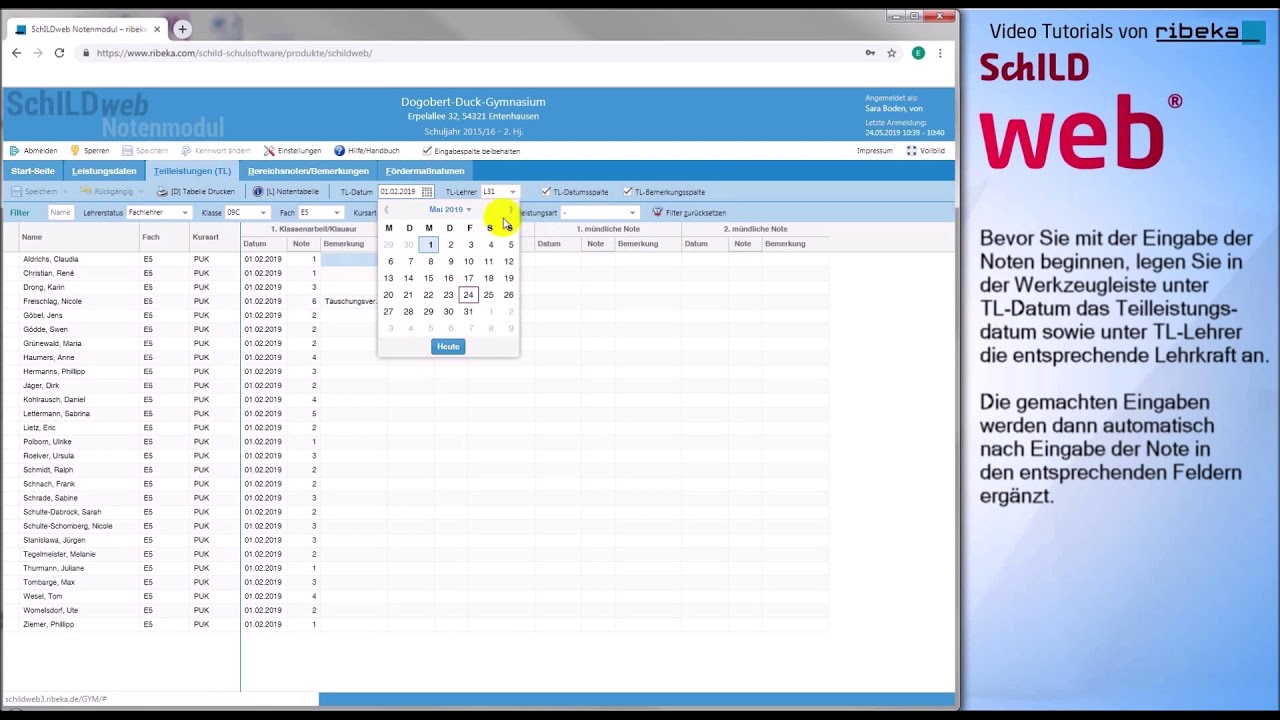Select day 31 in the calendar
1280x720 pixels.
pos(468,312)
